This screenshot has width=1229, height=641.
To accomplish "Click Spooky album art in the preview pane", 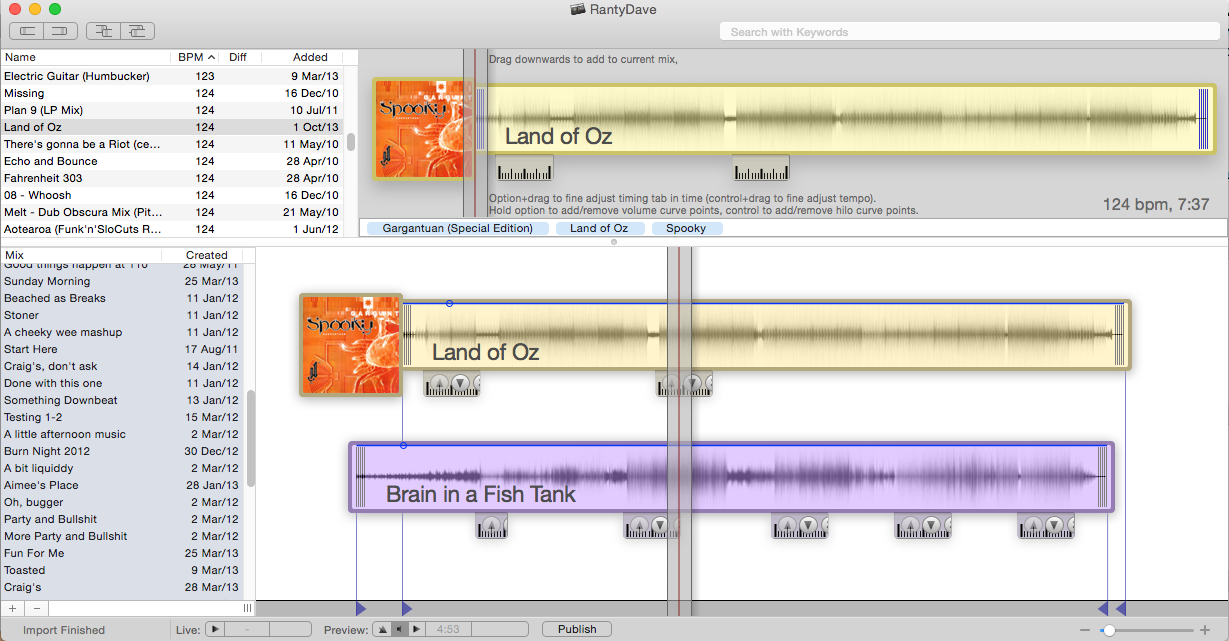I will pos(424,129).
